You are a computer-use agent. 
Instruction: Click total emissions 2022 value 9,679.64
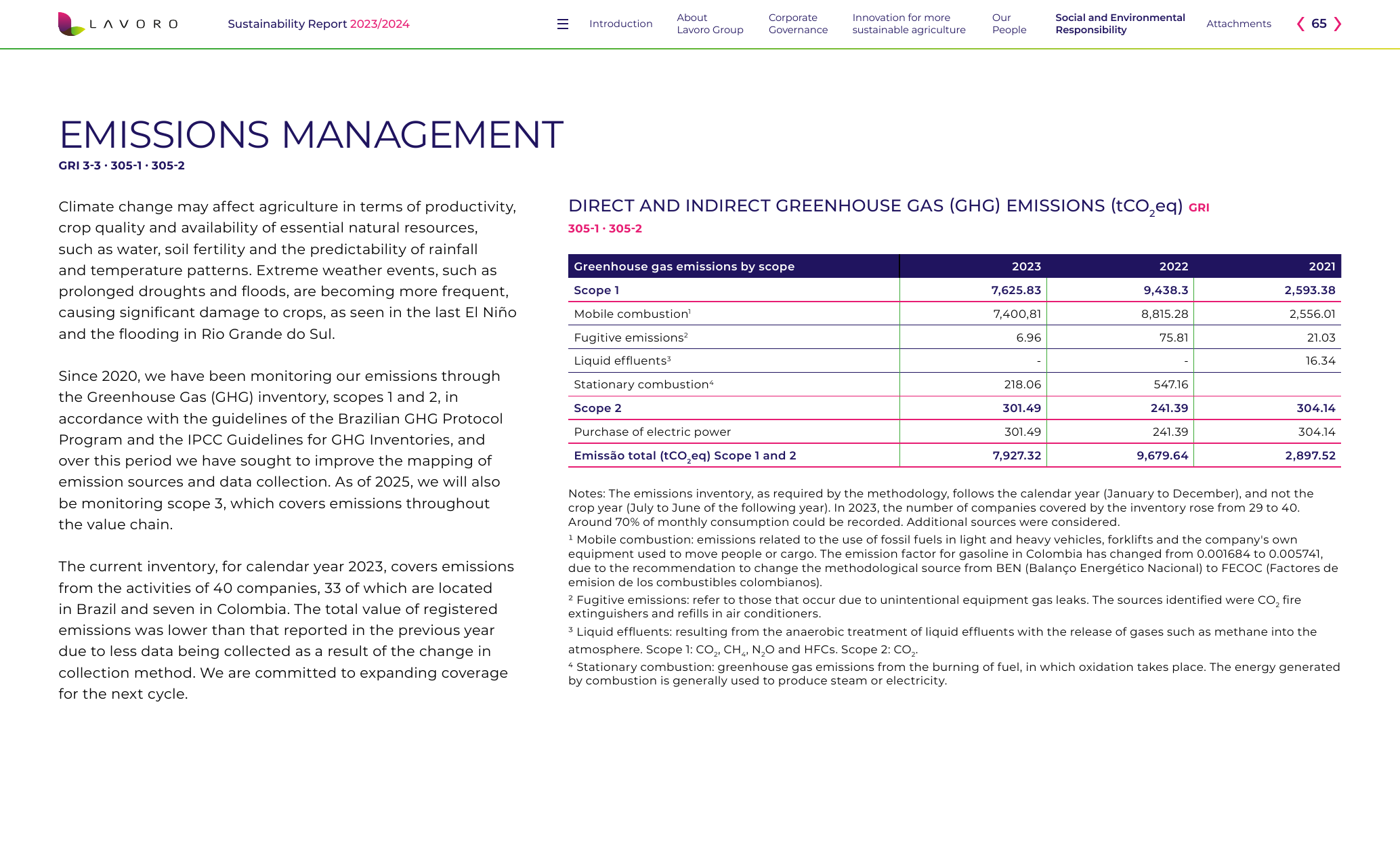pos(1162,455)
